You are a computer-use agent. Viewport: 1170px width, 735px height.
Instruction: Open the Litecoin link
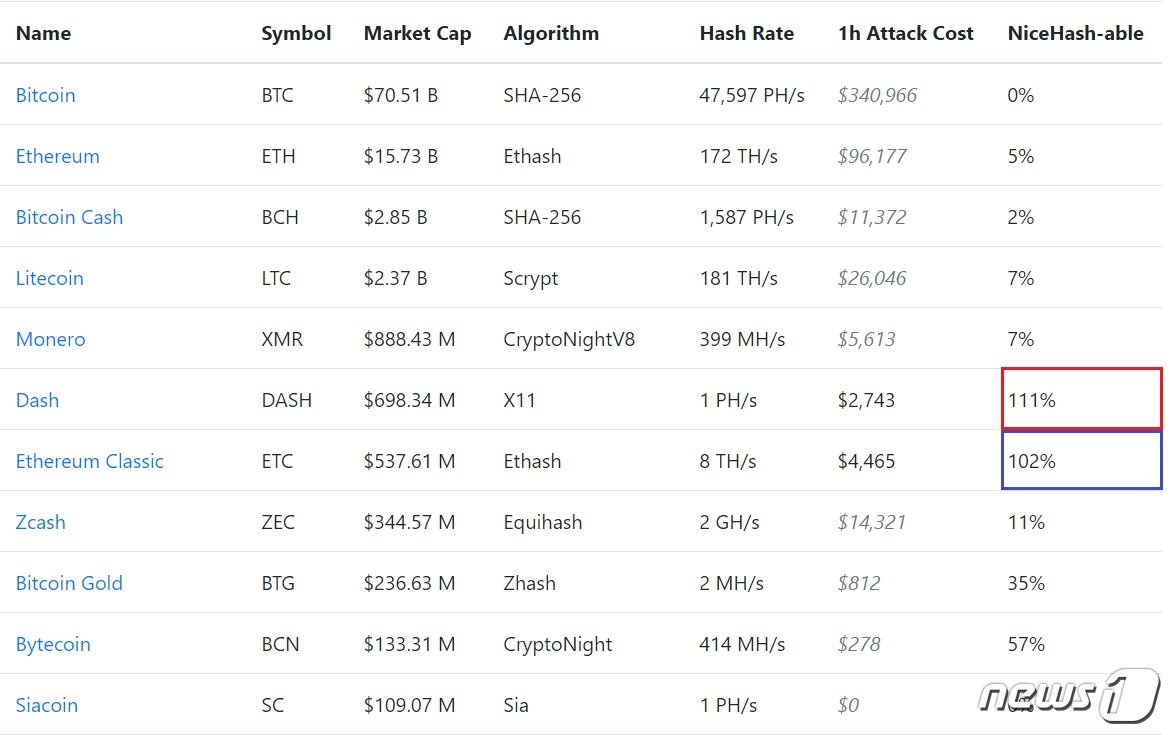click(49, 278)
